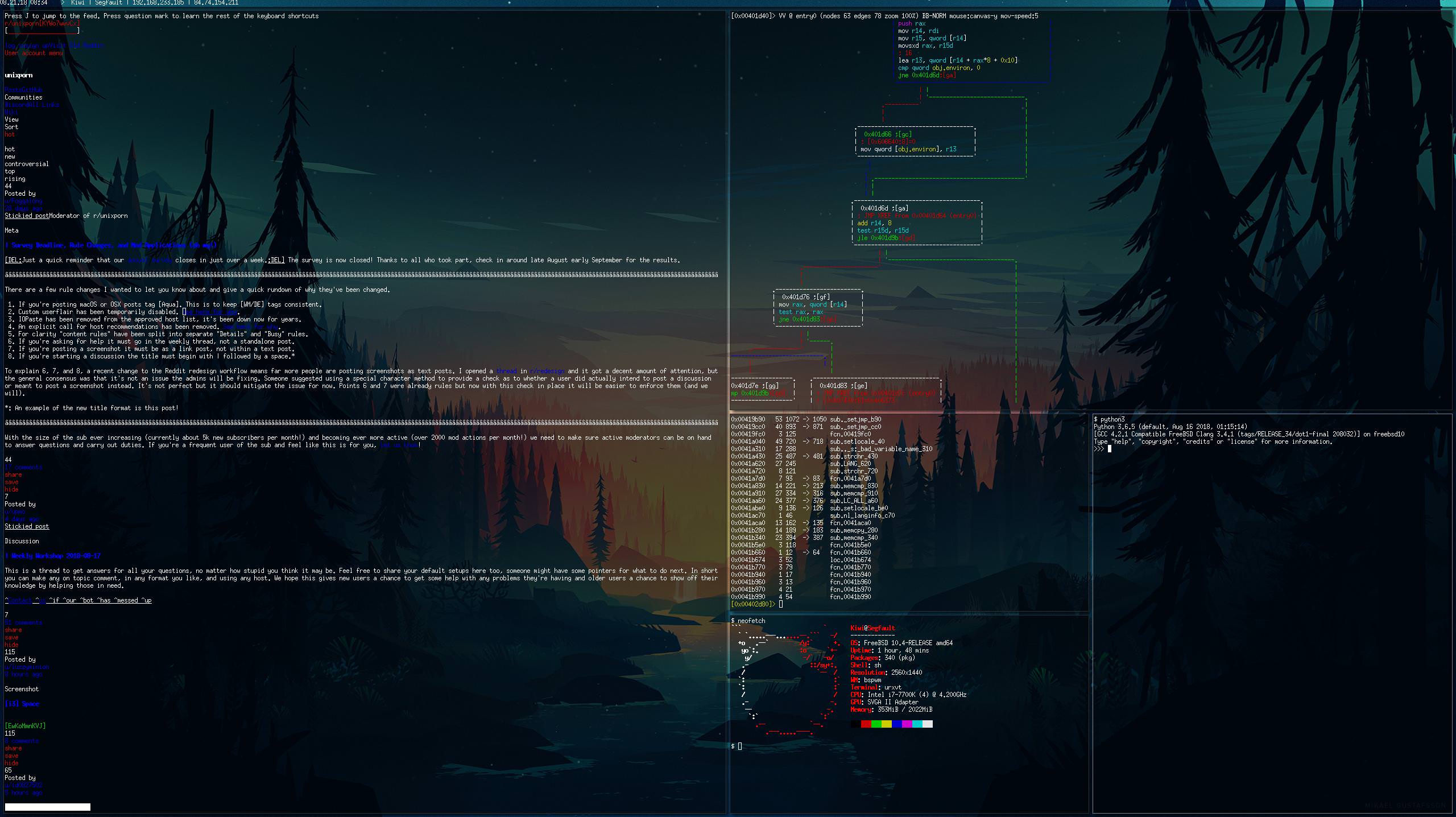Open u/Foggalong's user profile
The image size is (1456, 817).
(23, 201)
